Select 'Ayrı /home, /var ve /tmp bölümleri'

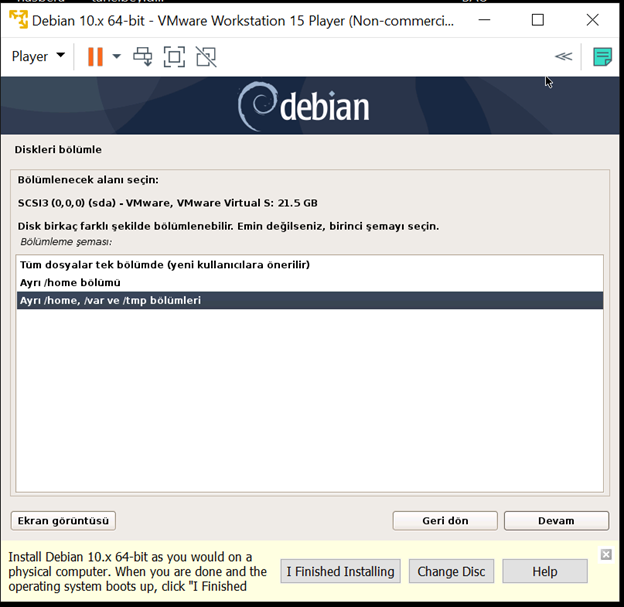pyautogui.click(x=310, y=300)
